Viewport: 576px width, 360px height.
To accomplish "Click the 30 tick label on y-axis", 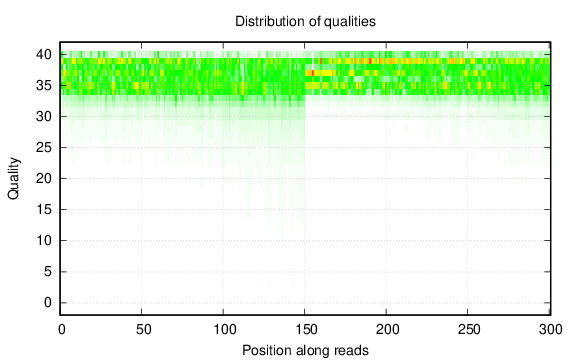I will 44,116.
